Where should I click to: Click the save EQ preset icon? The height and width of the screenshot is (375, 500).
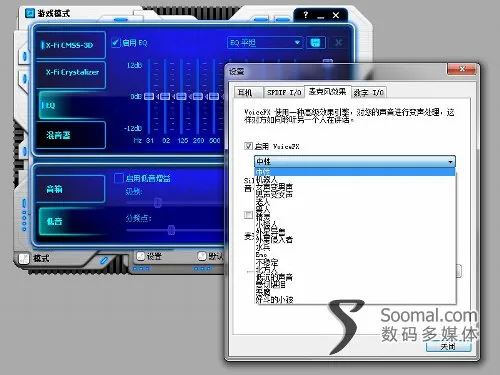(315, 43)
